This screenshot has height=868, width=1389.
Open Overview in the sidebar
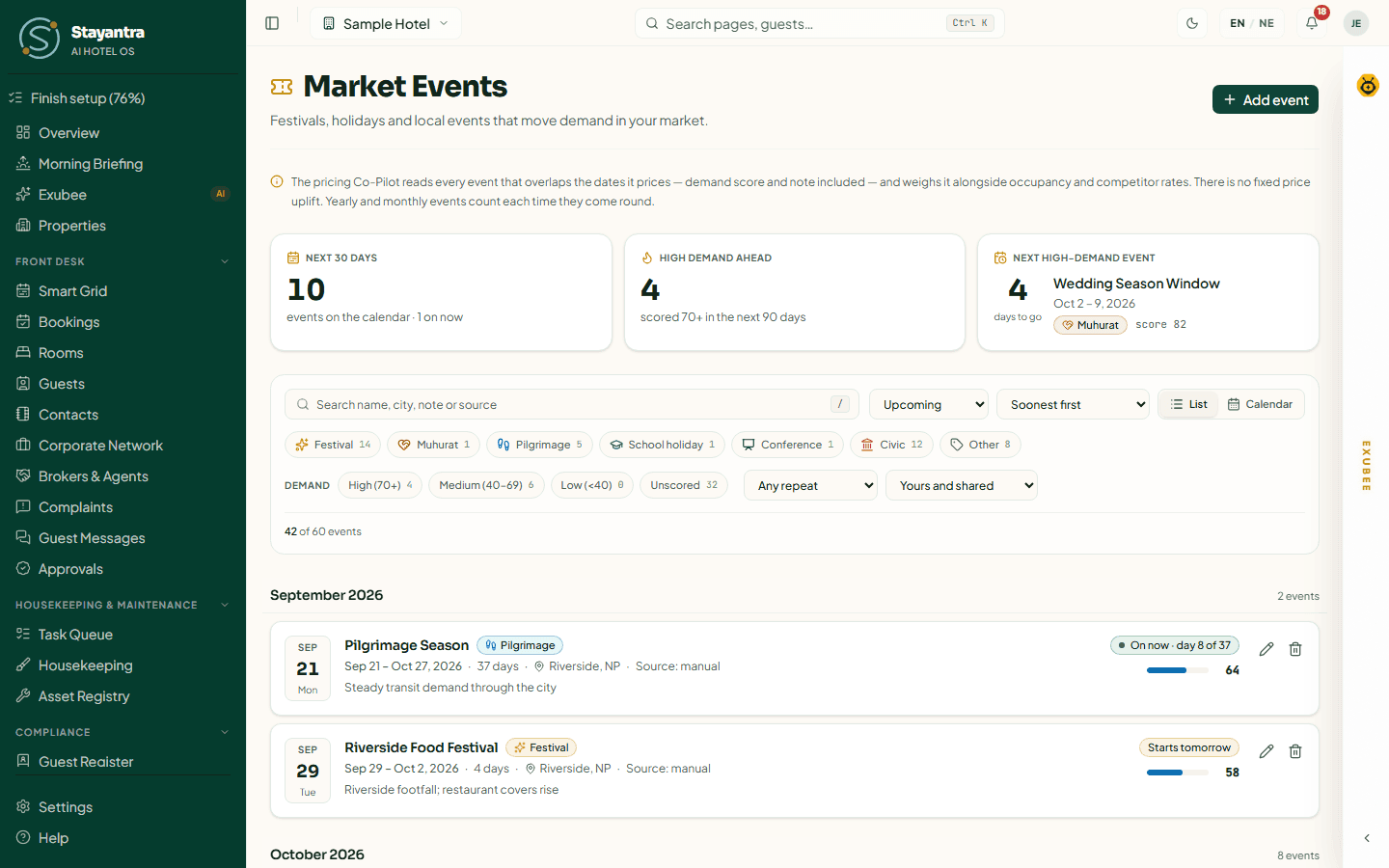click(123, 133)
